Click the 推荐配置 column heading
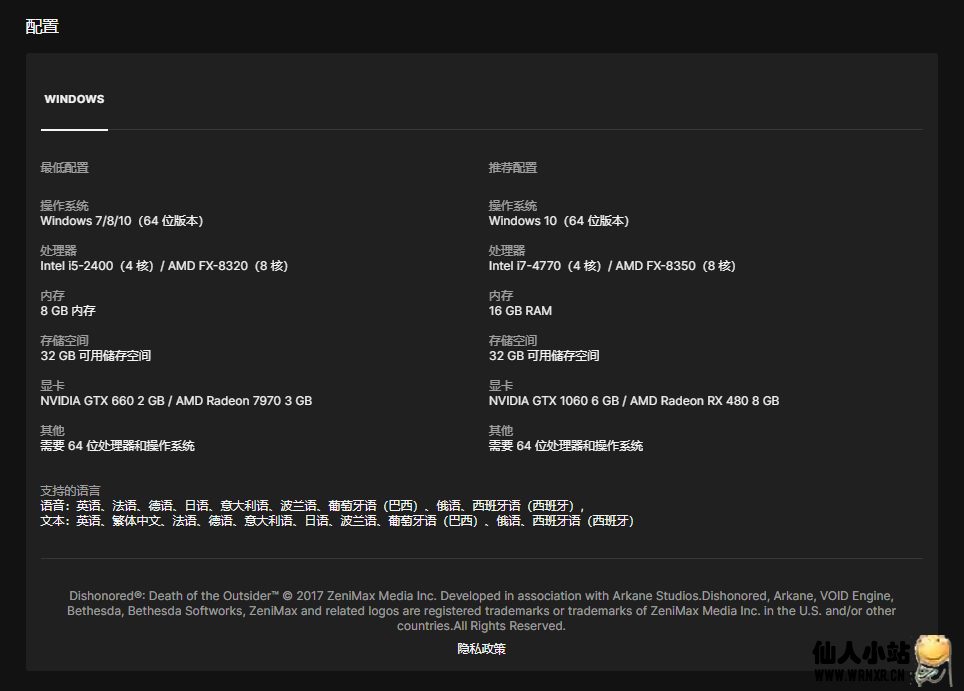The image size is (964, 691). [513, 168]
